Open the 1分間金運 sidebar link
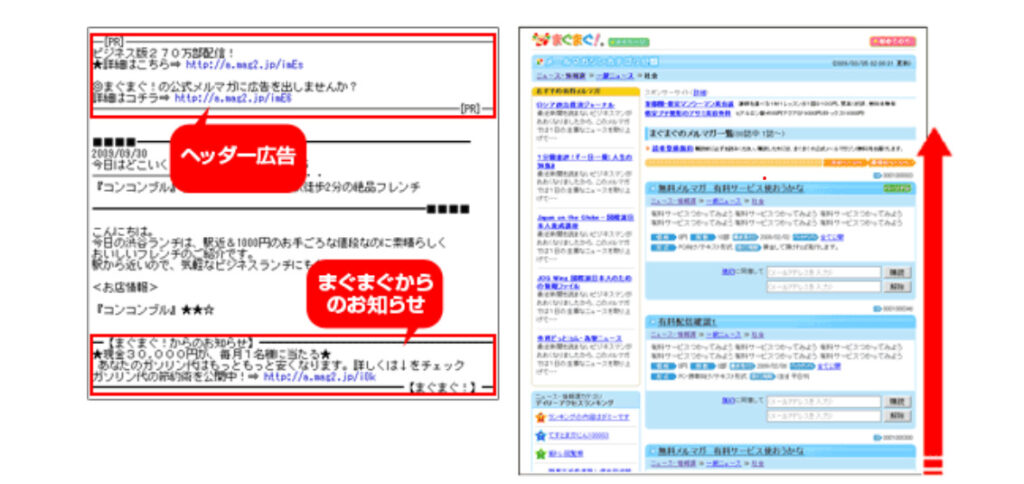1024x484 pixels. pos(583,162)
